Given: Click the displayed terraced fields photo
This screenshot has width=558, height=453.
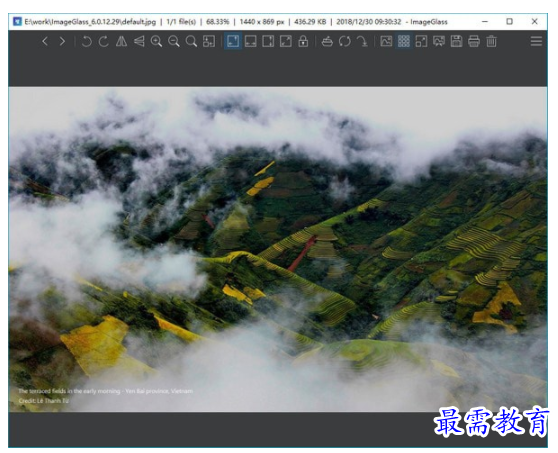Looking at the screenshot, I should pyautogui.click(x=278, y=249).
